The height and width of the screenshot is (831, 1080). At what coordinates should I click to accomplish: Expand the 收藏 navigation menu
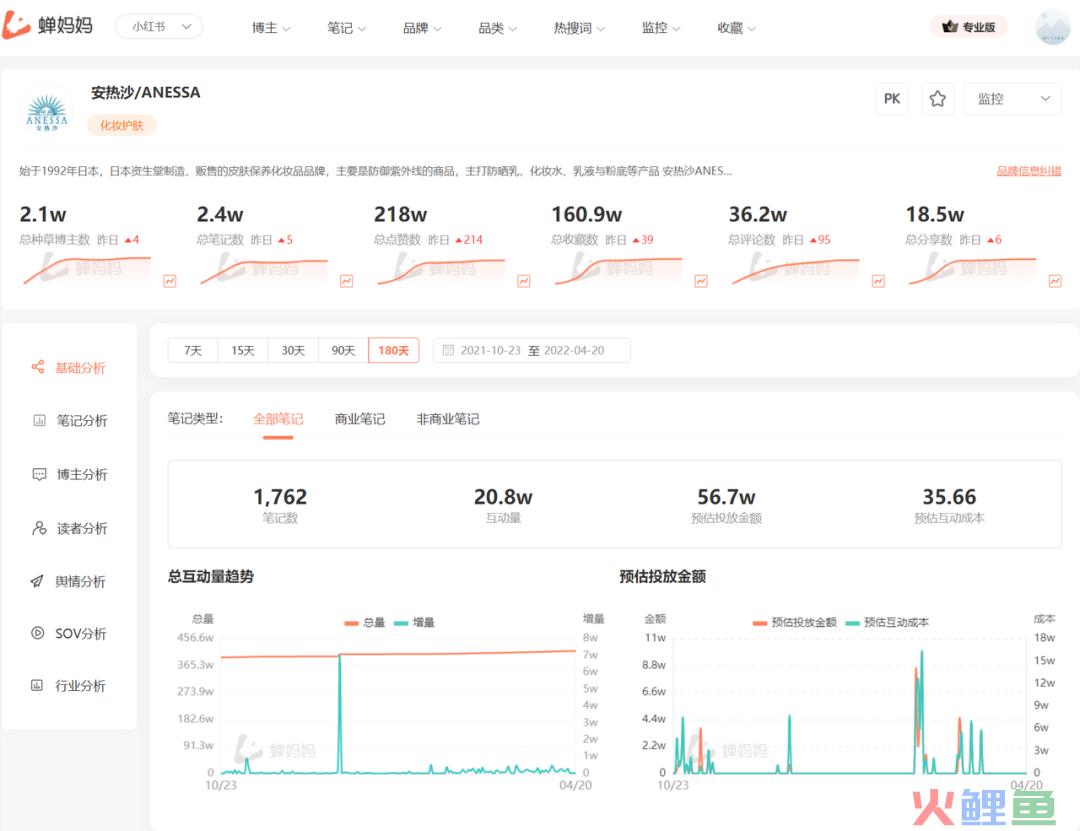[x=736, y=28]
